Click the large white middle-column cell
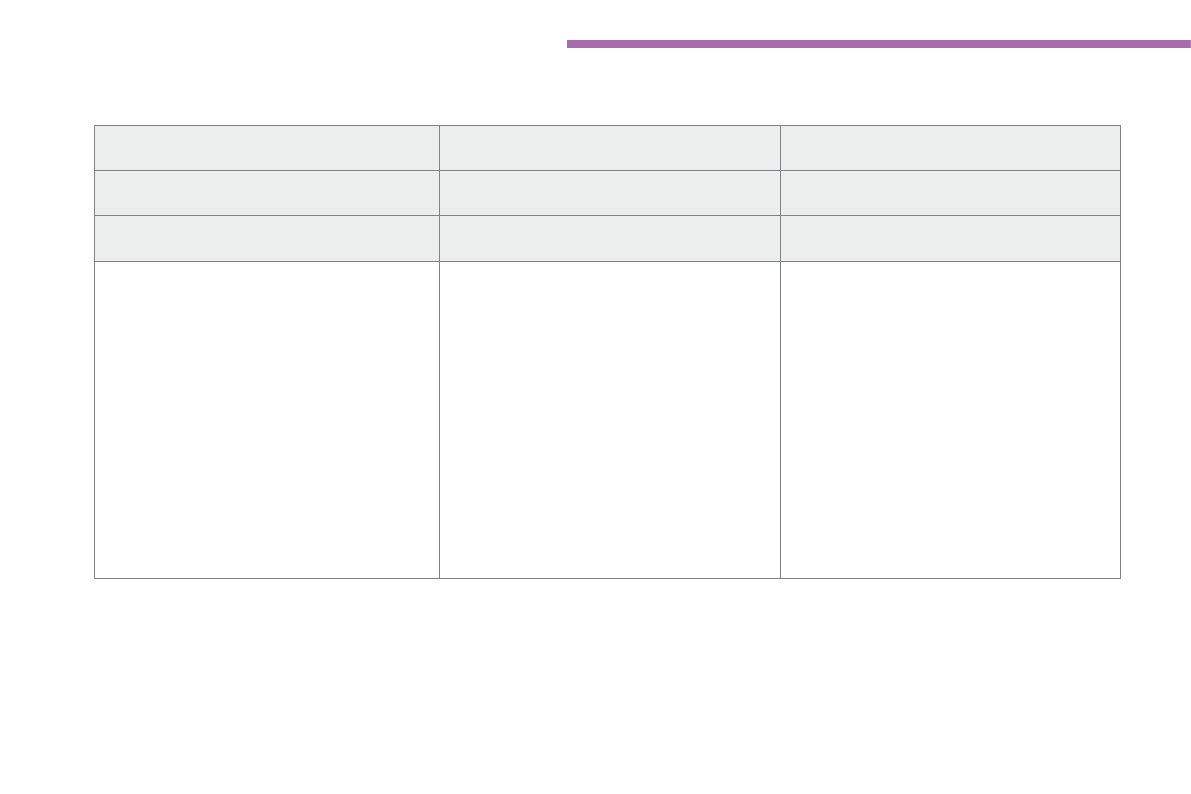 click(x=609, y=419)
